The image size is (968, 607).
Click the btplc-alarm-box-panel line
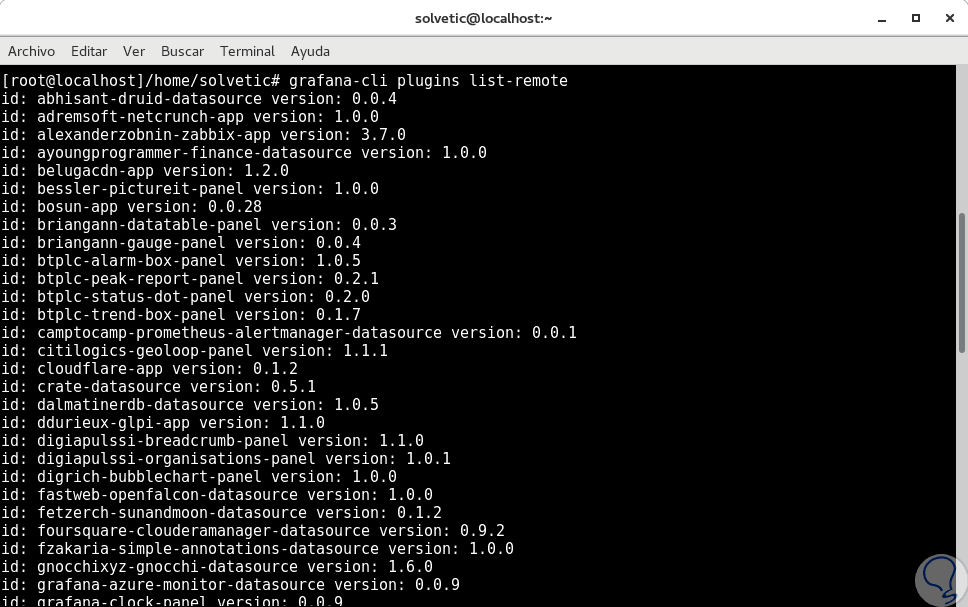181,261
